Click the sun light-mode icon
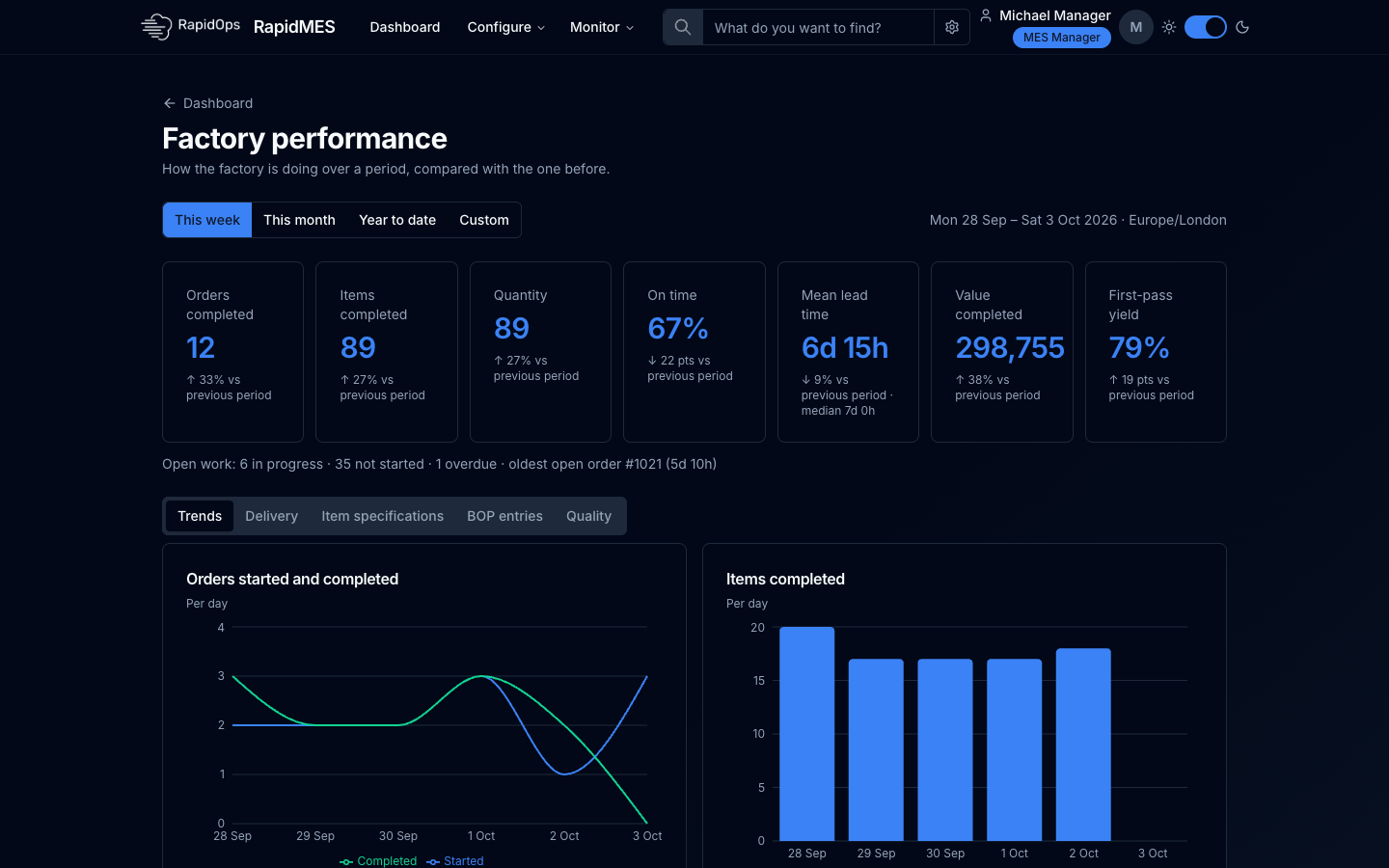 click(x=1169, y=27)
